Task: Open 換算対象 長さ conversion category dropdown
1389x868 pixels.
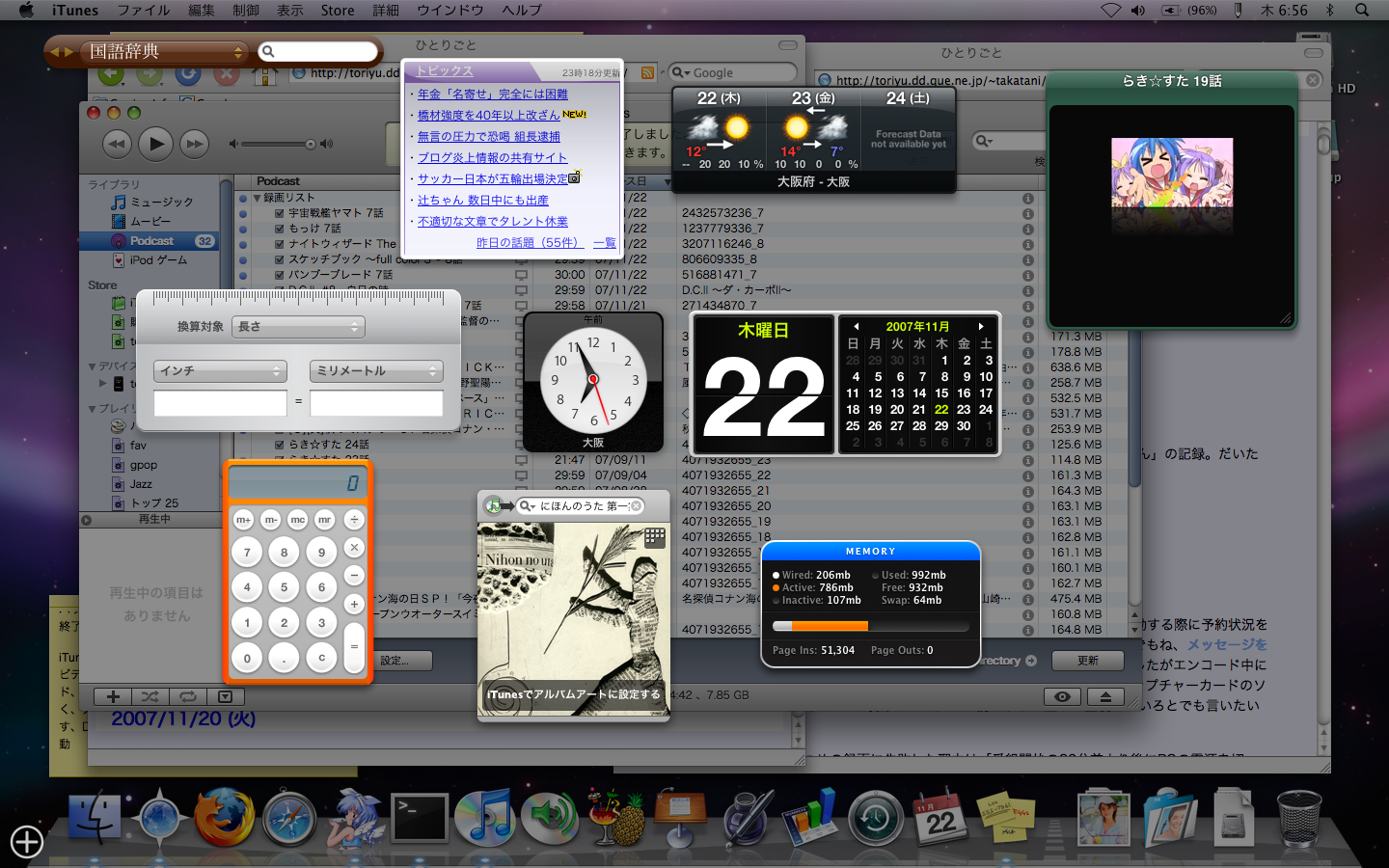Action: pos(298,327)
